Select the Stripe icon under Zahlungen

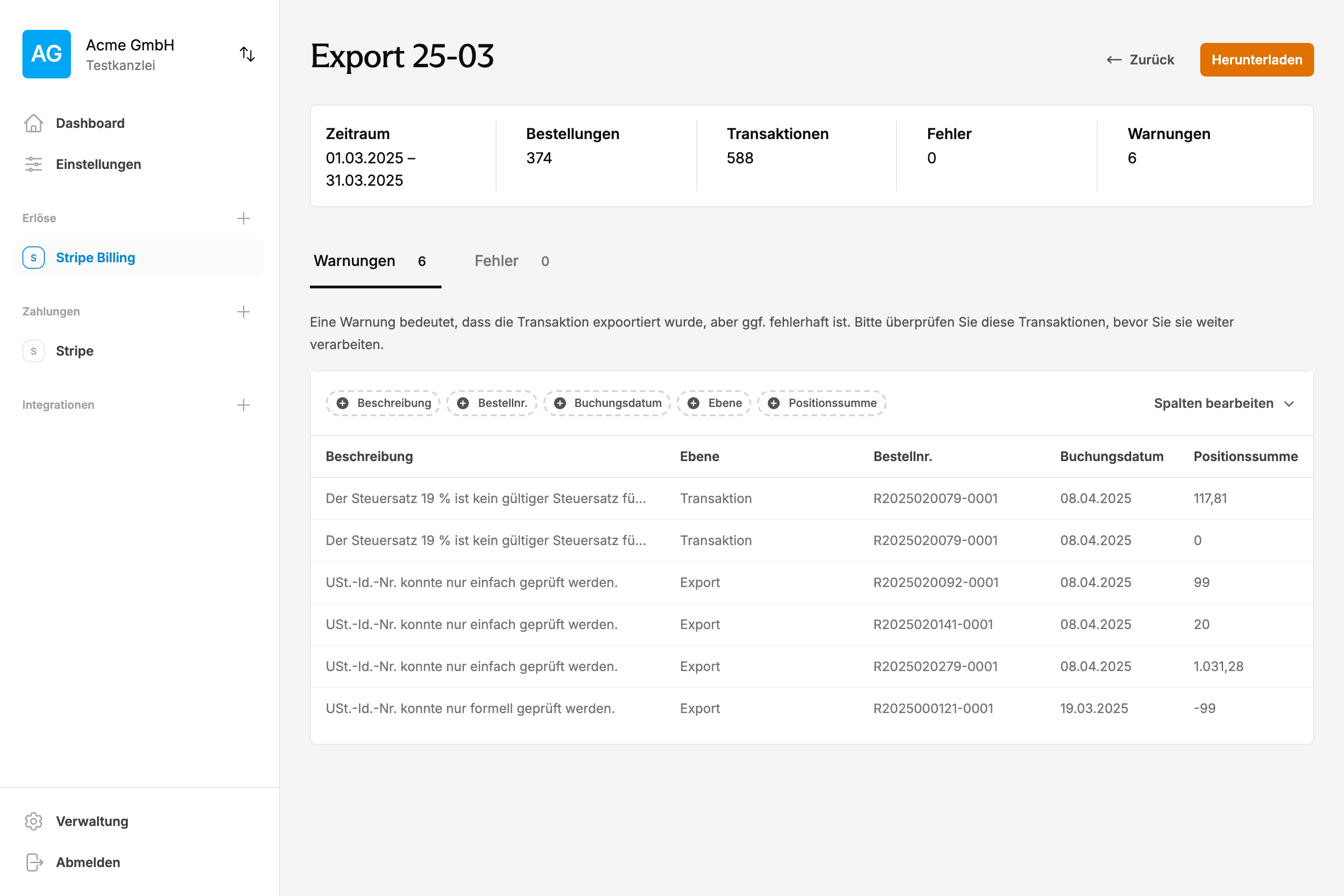33,351
